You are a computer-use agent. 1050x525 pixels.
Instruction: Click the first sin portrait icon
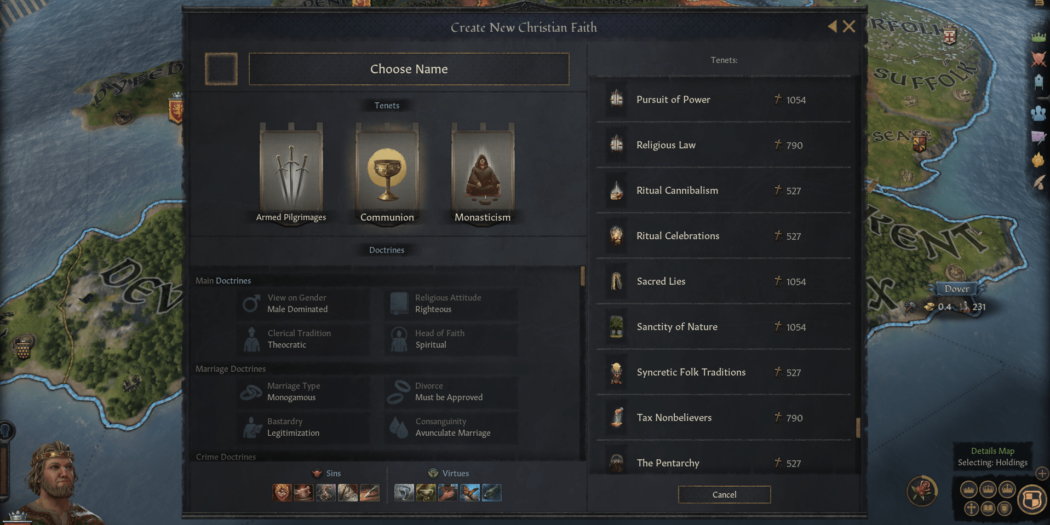coord(283,493)
